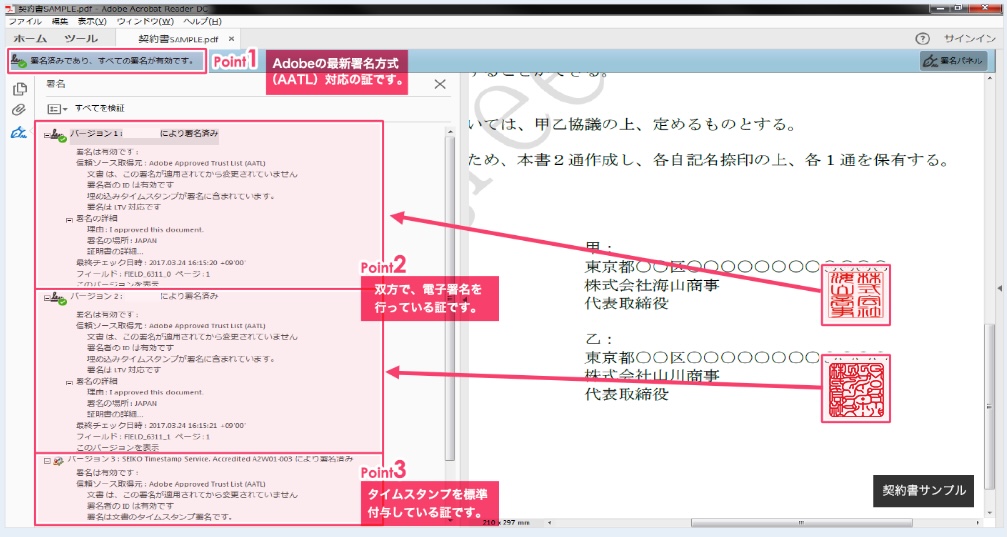Collapse 署名の詳細 under Version 1
1007x537 pixels.
tap(69, 220)
